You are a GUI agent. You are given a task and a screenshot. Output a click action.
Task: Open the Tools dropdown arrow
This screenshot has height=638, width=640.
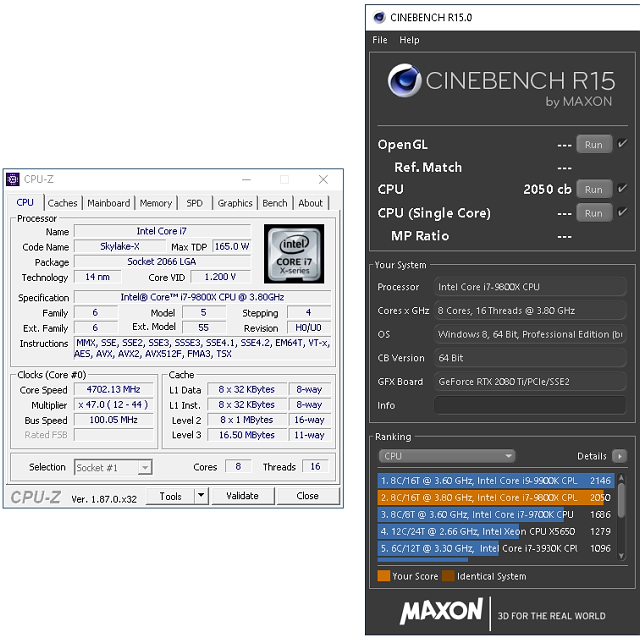201,496
